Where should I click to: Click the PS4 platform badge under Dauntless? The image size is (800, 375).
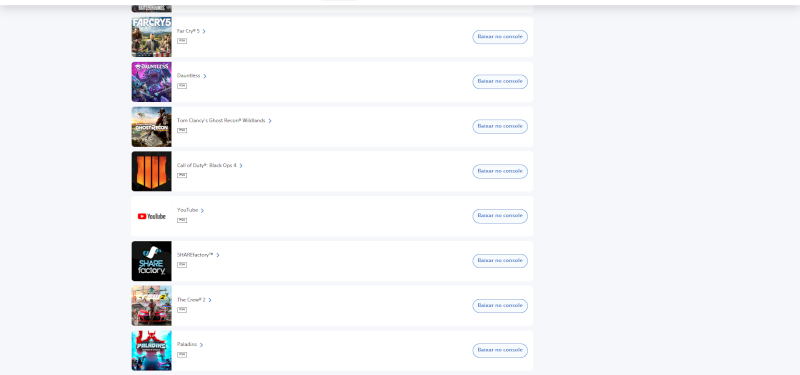(x=182, y=86)
